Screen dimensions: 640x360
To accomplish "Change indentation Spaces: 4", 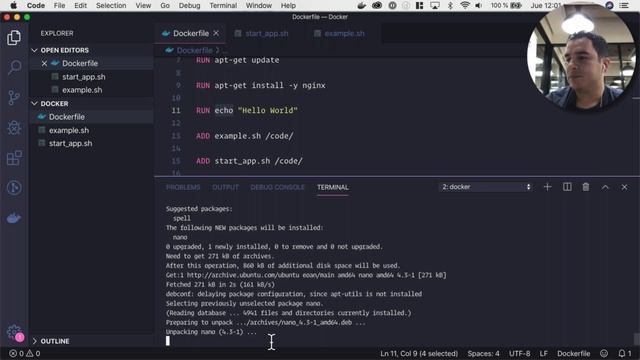I will tap(483, 353).
